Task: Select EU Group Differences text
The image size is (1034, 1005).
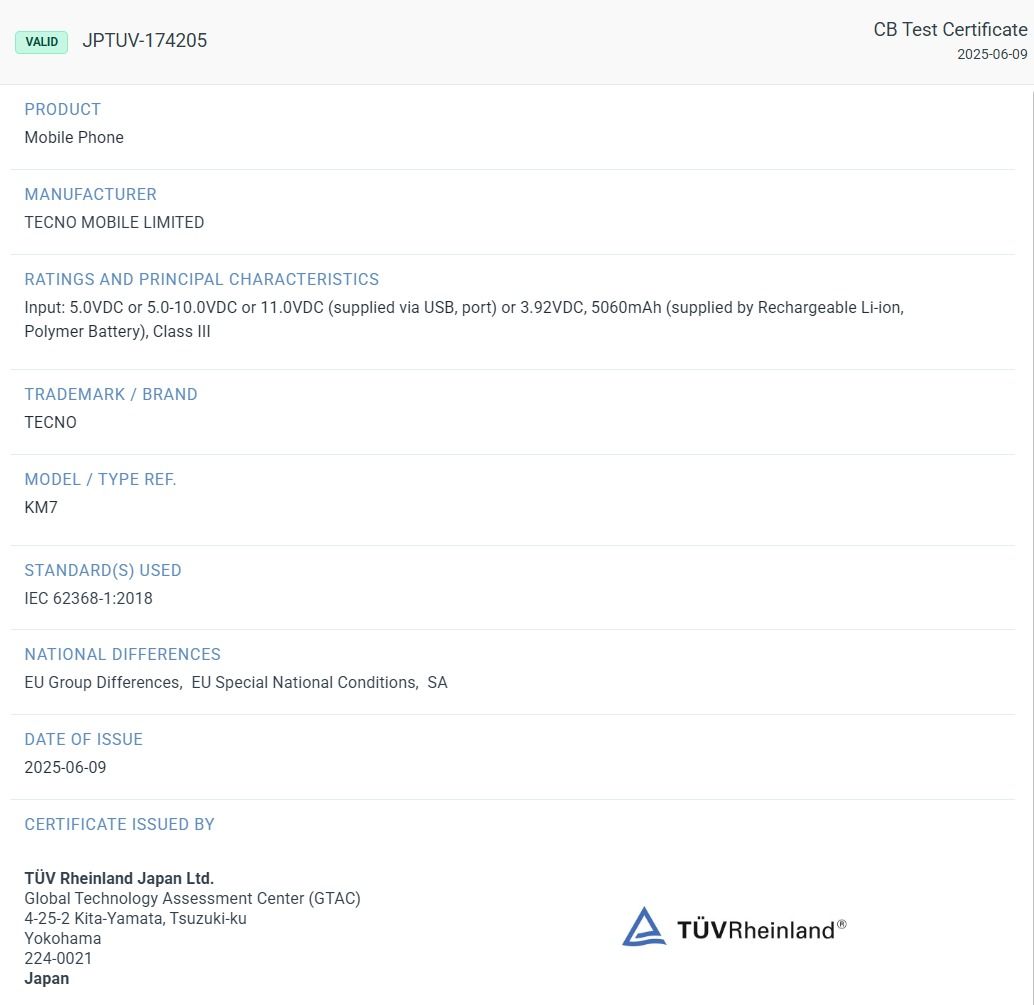Action: tap(102, 683)
